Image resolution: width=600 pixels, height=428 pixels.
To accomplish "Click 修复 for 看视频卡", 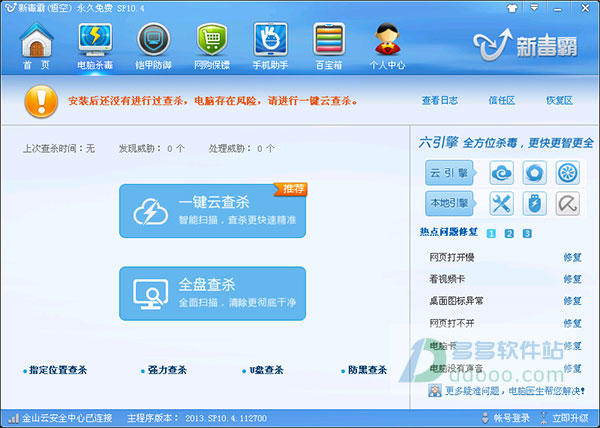I will (572, 279).
